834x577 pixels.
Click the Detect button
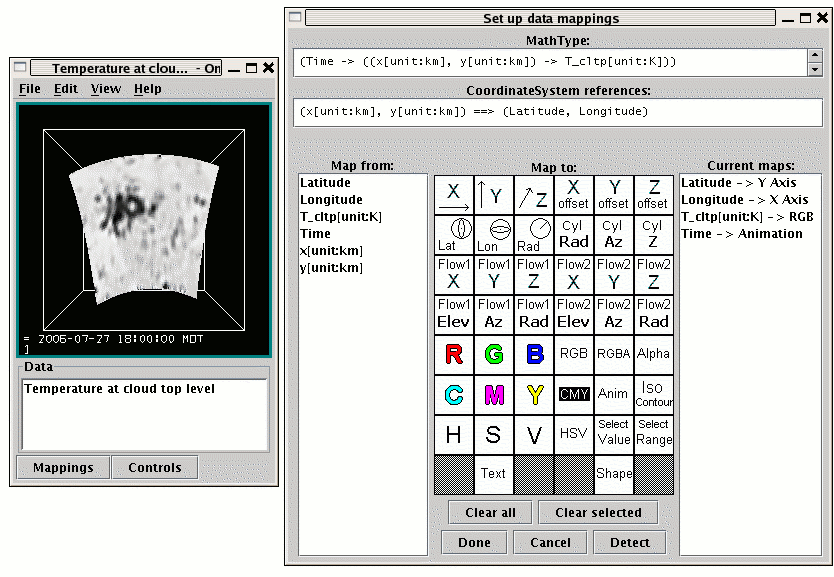630,542
